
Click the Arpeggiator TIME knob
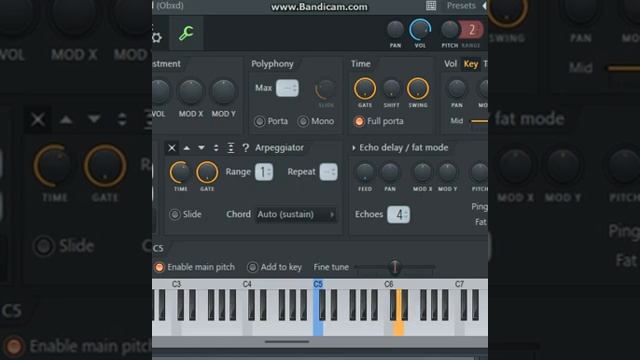(180, 172)
